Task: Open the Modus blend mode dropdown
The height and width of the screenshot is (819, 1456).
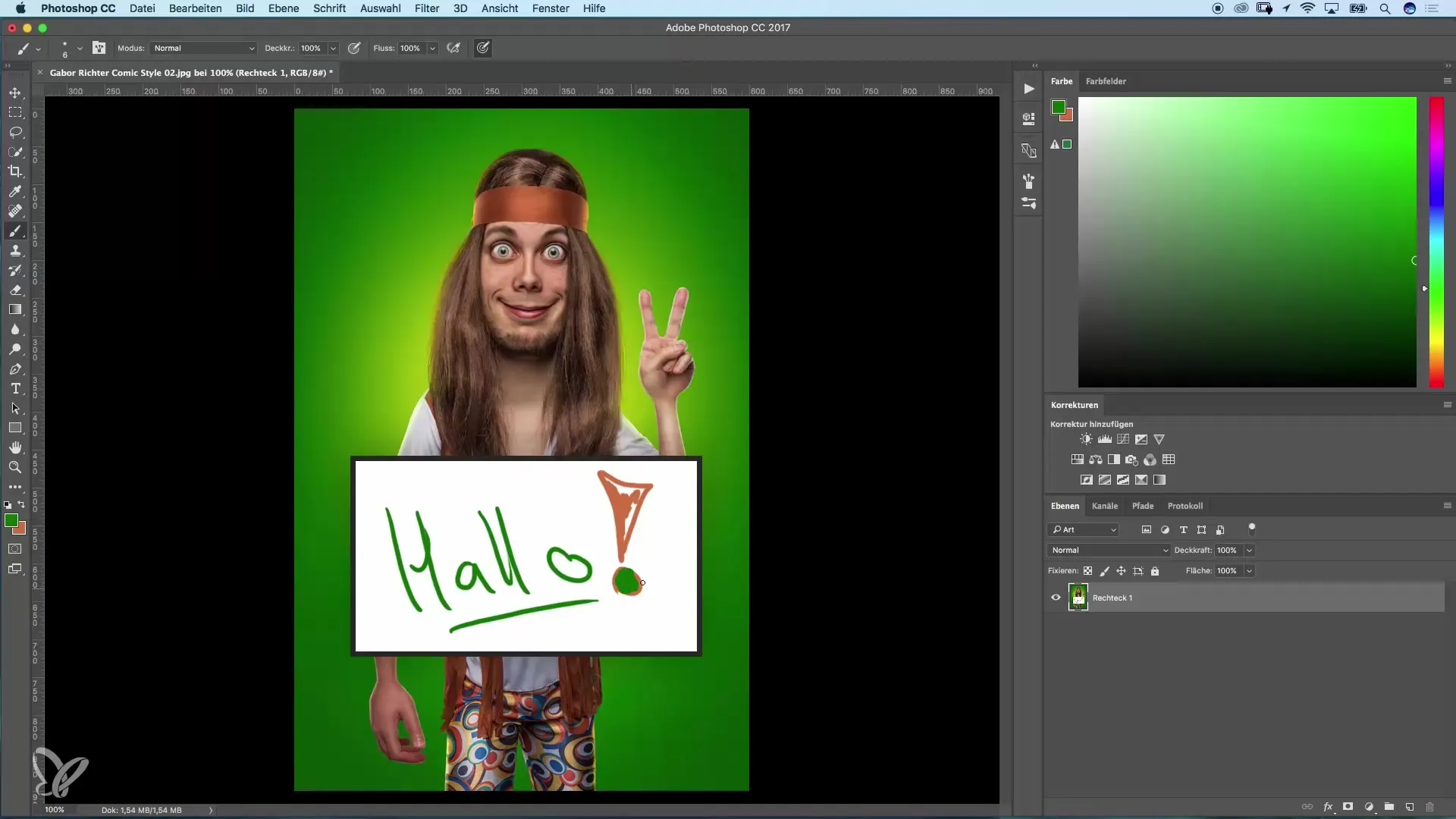Action: tap(203, 48)
